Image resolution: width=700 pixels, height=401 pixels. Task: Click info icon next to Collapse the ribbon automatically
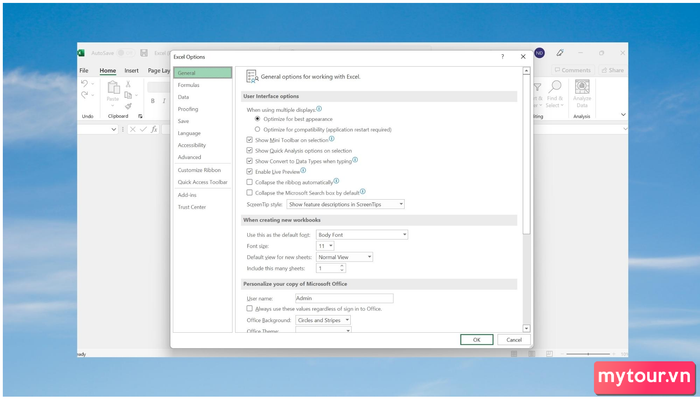tap(337, 181)
